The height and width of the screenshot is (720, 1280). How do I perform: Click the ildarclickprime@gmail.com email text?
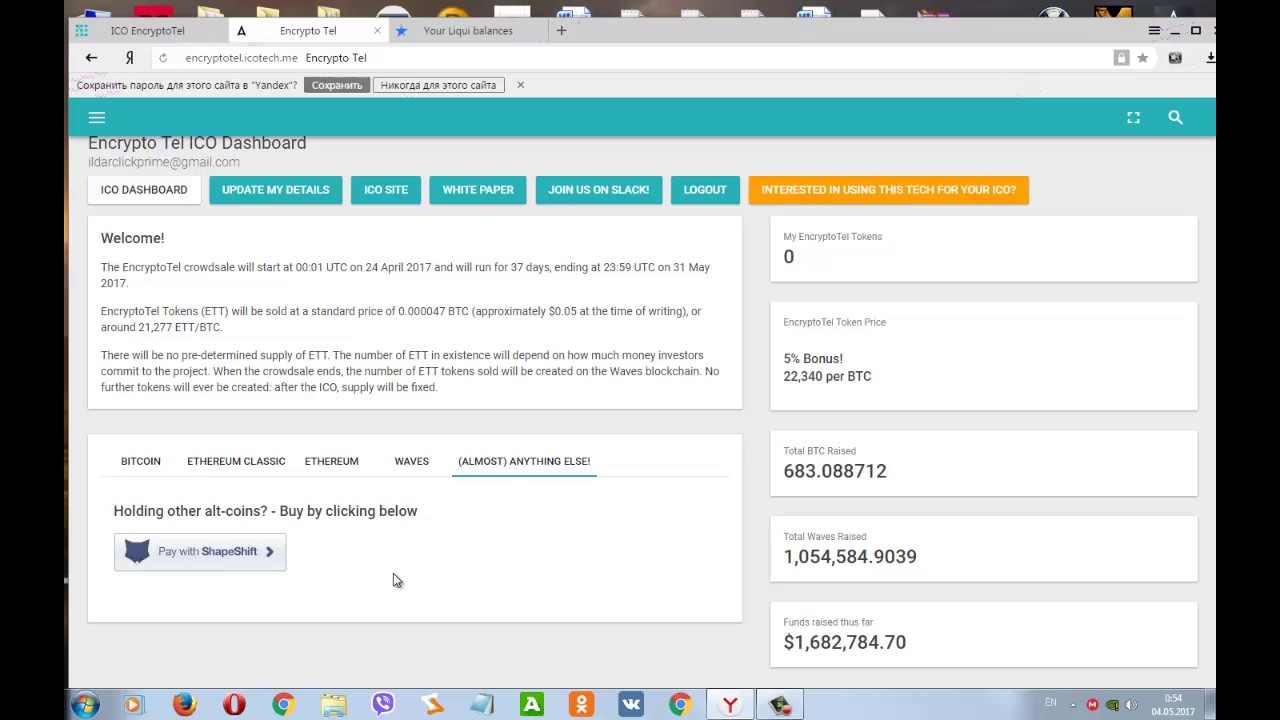point(164,162)
